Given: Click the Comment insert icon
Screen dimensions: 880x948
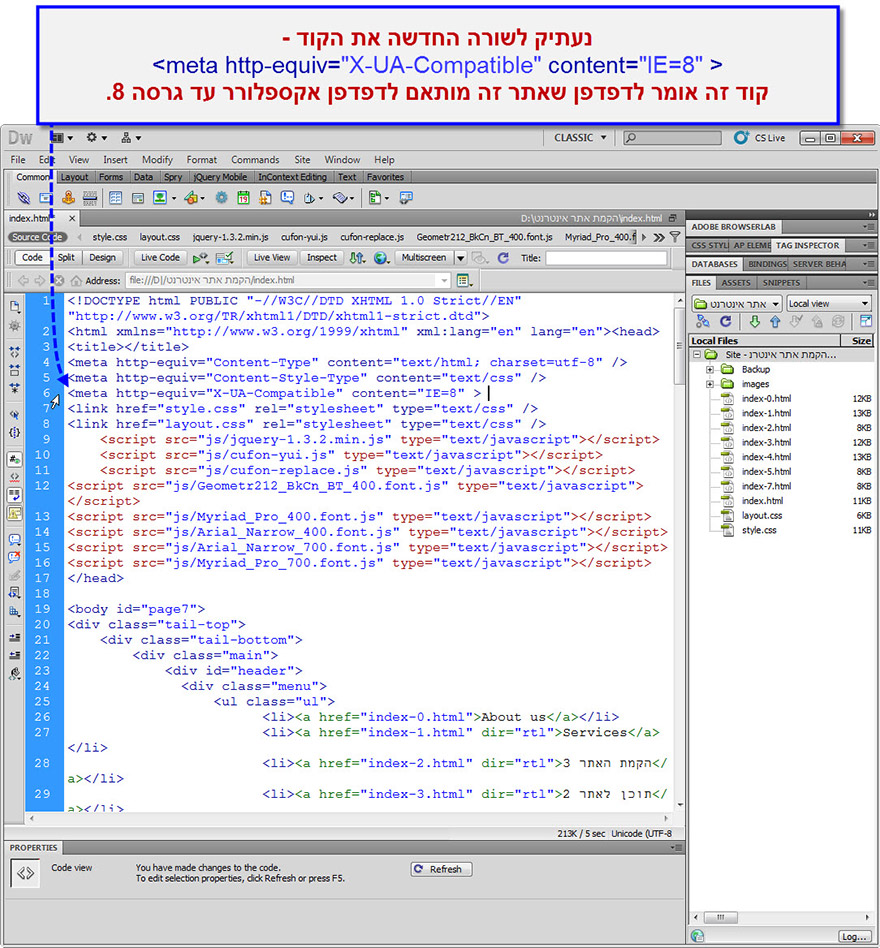Looking at the screenshot, I should 288,198.
